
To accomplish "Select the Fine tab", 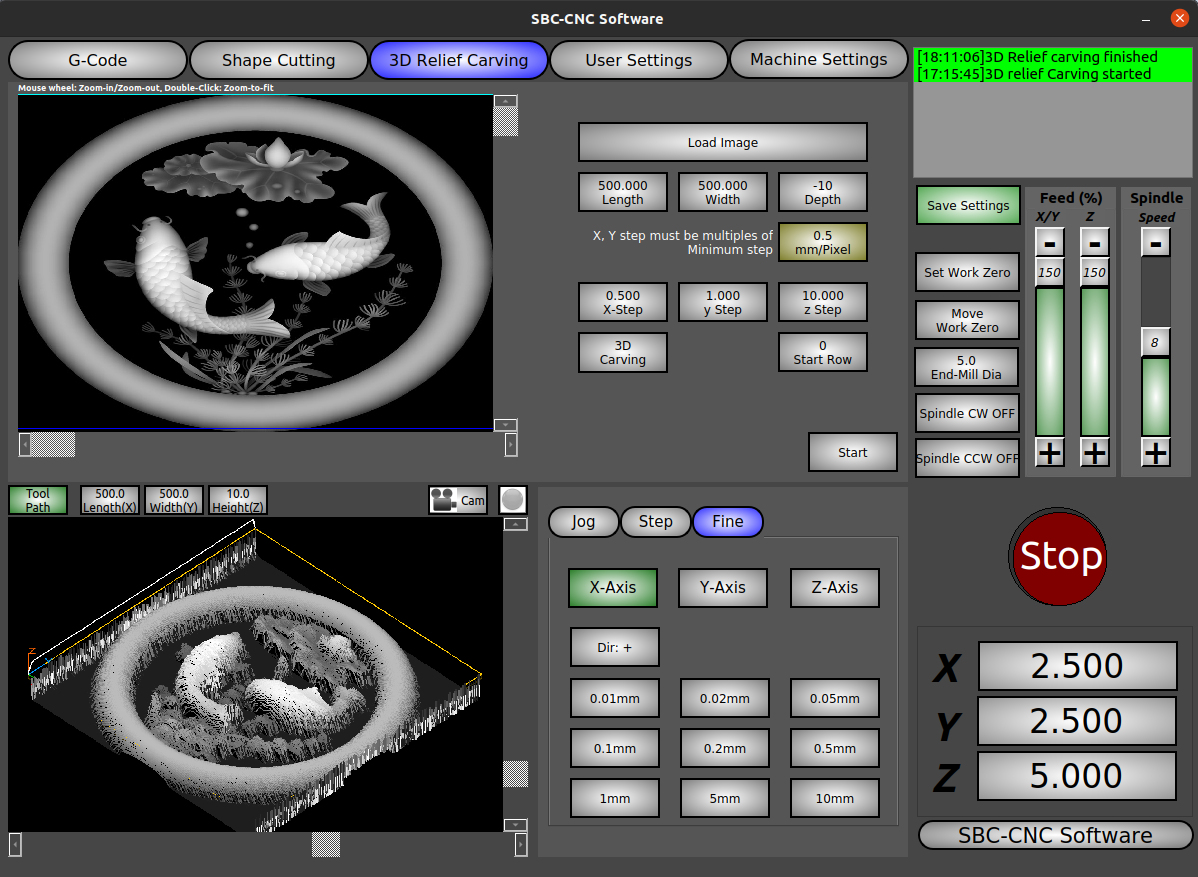I will click(x=727, y=522).
